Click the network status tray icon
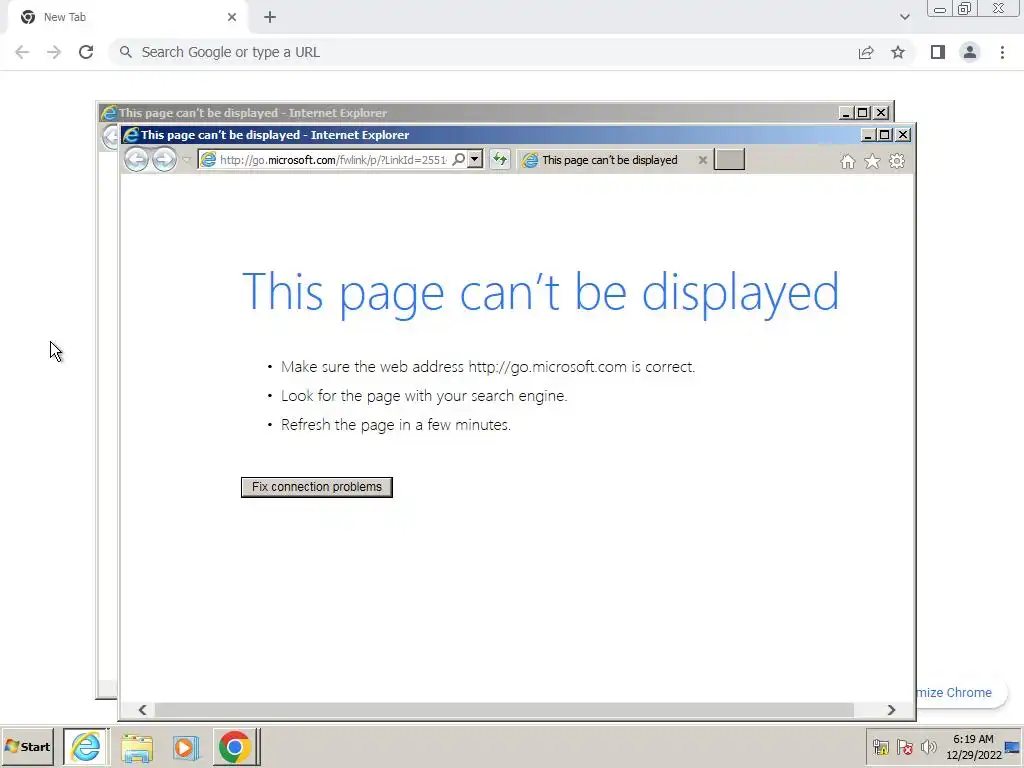 pos(880,747)
